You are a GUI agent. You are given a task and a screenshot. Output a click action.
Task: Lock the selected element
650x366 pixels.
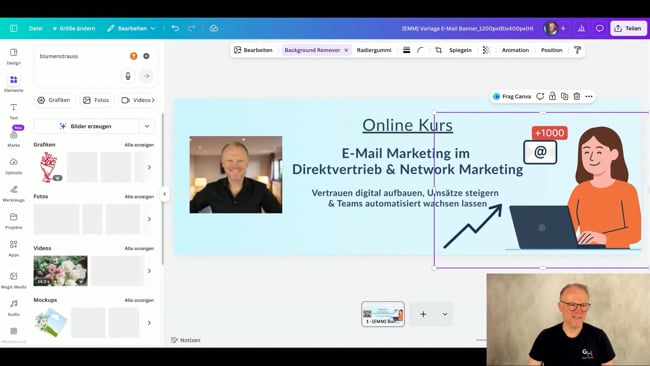coord(552,96)
